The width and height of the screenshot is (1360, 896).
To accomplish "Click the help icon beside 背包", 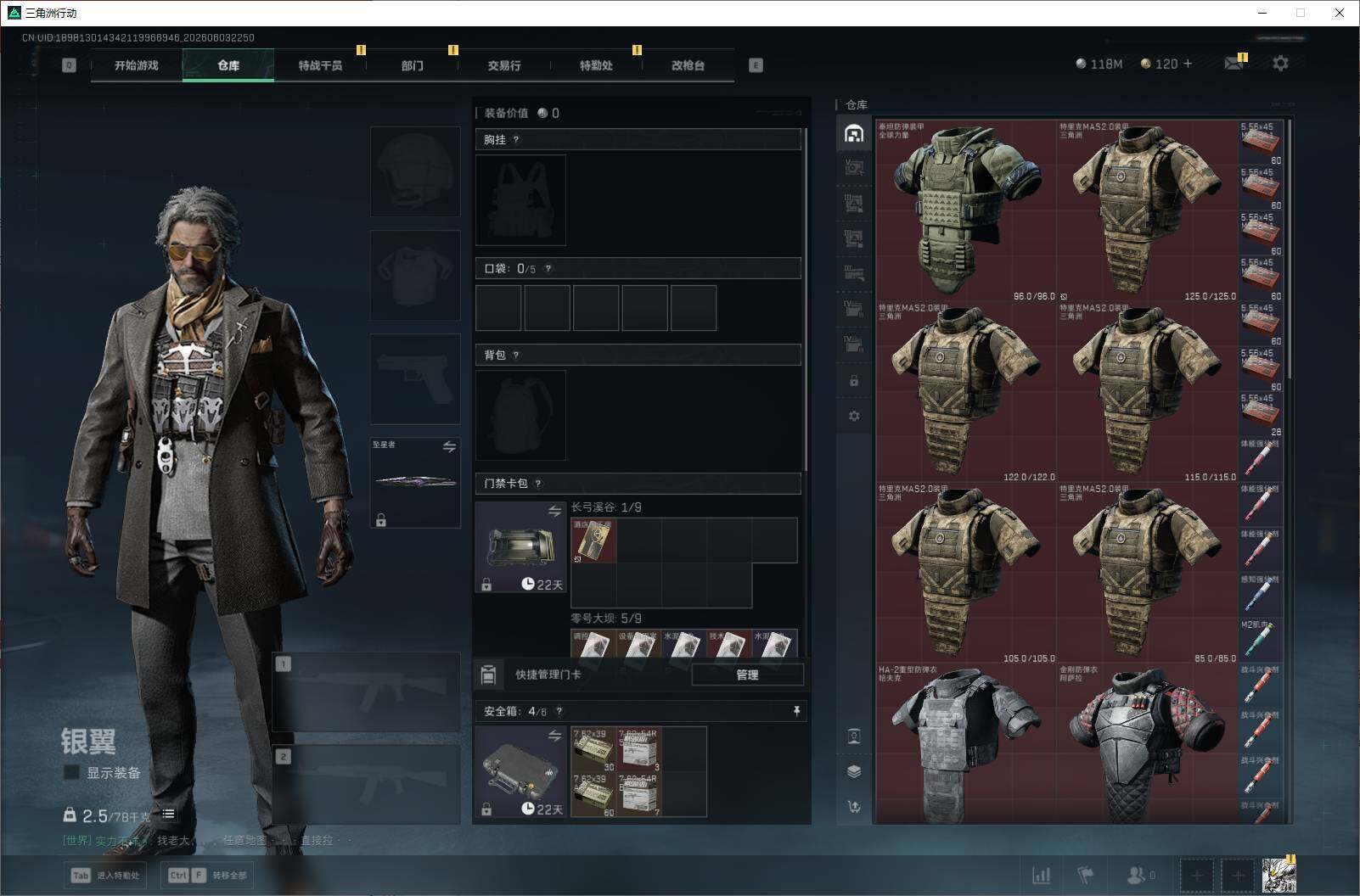I will (516, 356).
